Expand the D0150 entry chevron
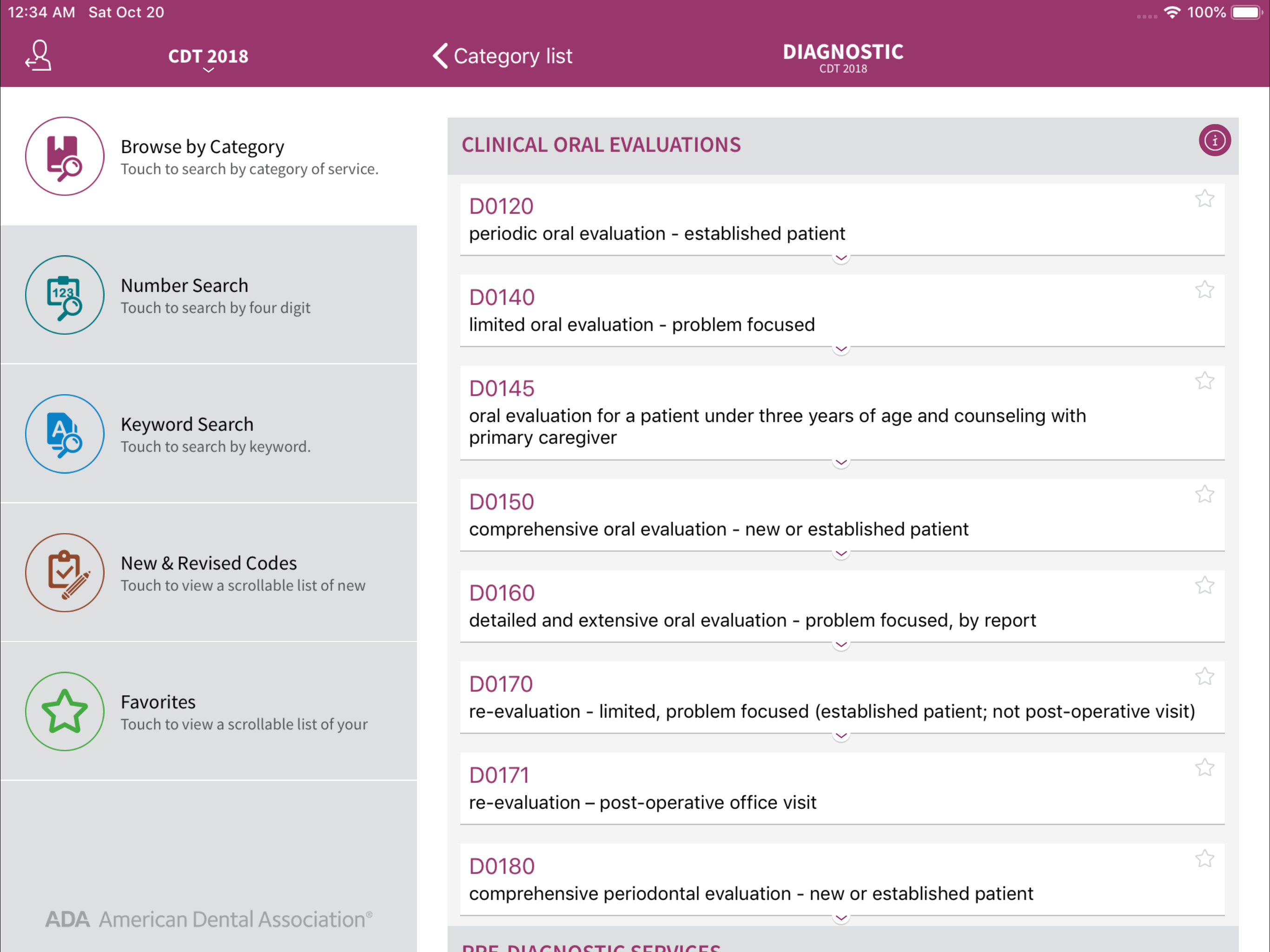The image size is (1270, 952). [x=841, y=554]
